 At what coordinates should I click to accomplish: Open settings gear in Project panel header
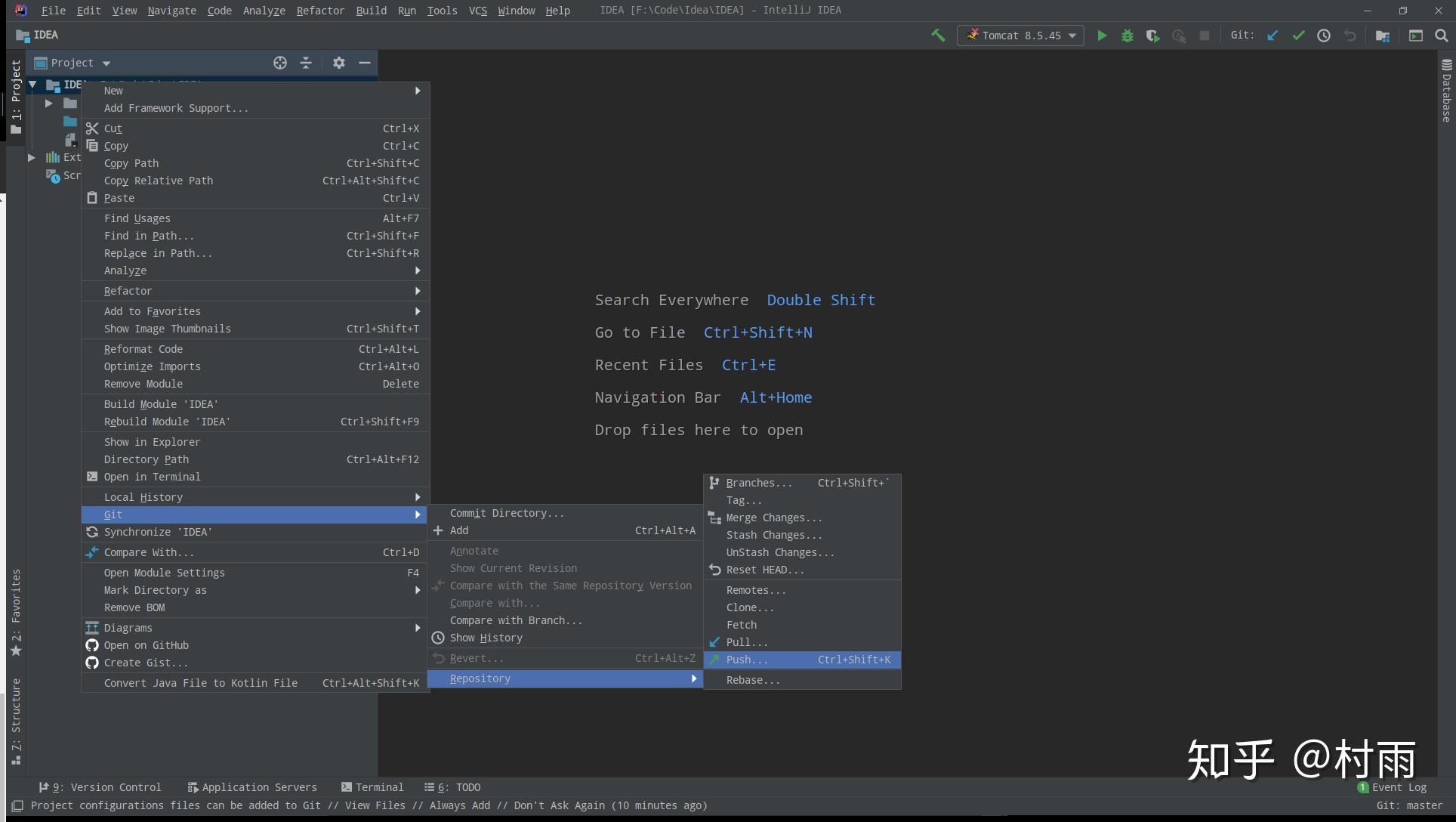click(338, 63)
